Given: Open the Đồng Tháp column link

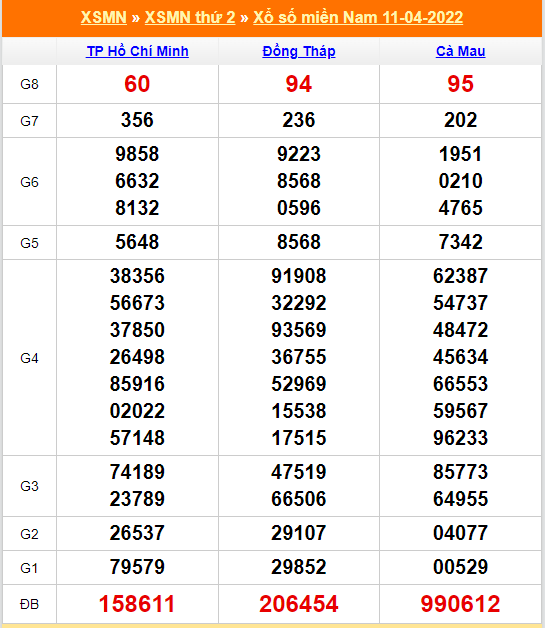Looking at the screenshot, I should click(299, 51).
